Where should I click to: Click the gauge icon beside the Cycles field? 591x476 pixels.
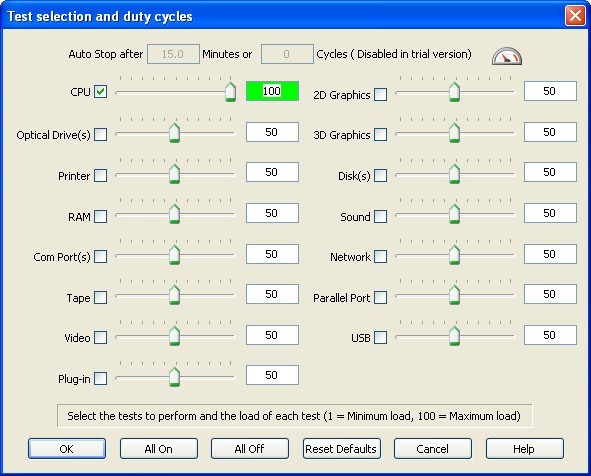(x=507, y=56)
